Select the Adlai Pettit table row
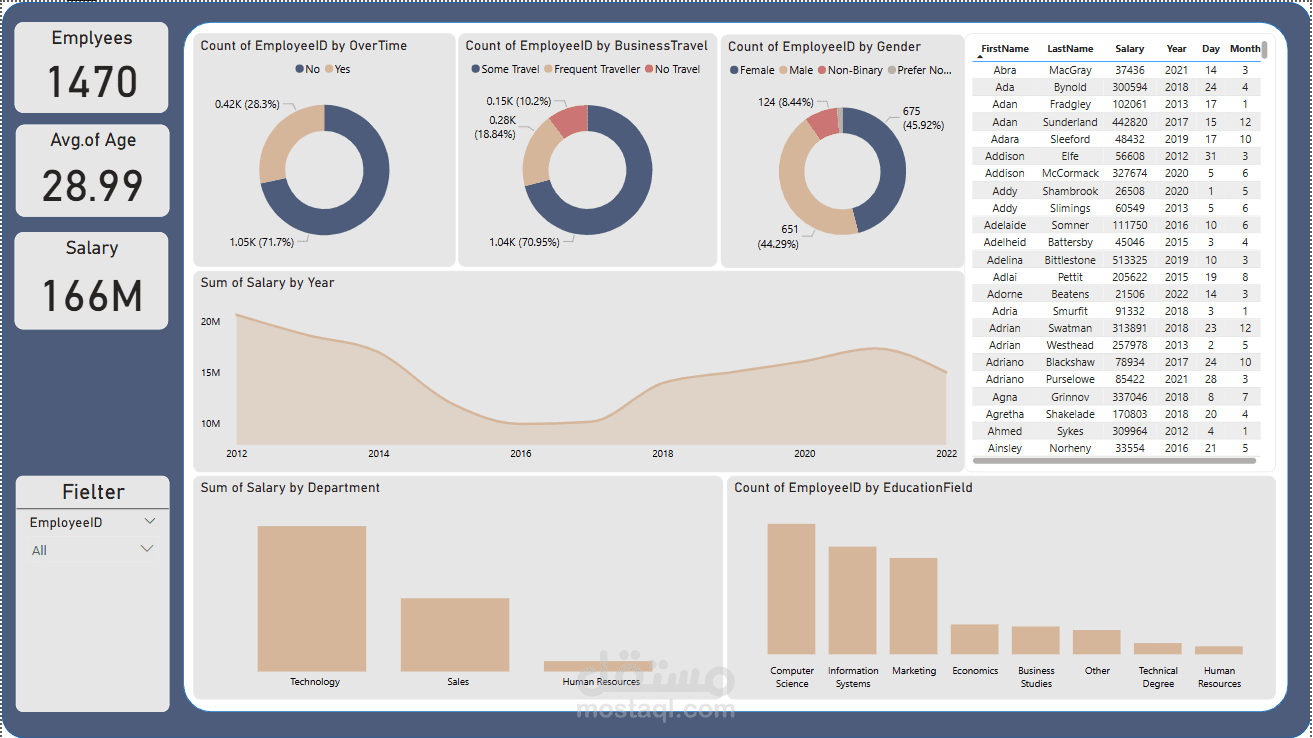The width and height of the screenshot is (1313, 738). pyautogui.click(x=1116, y=277)
